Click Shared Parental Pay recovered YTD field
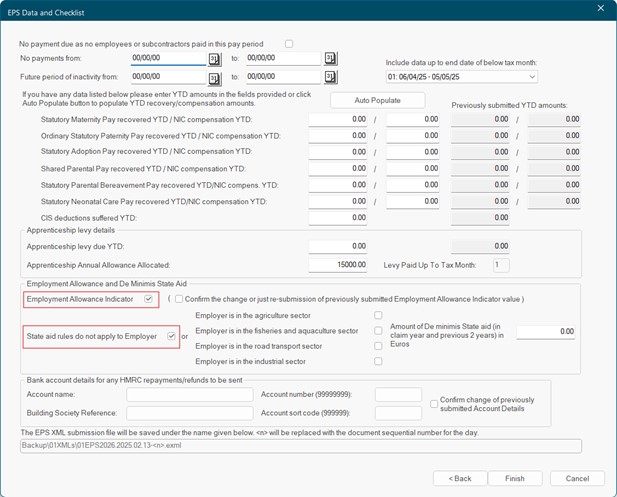The width and height of the screenshot is (617, 497). point(338,168)
